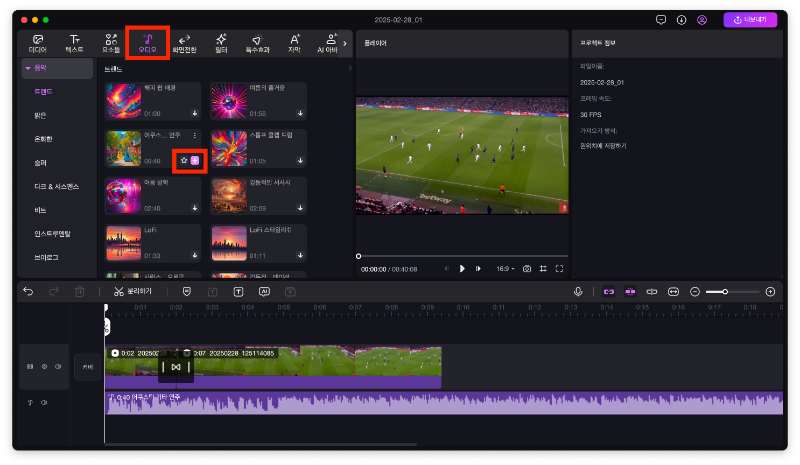The height and width of the screenshot is (465, 800).
Task: Click the microphone voiceover record icon
Action: (x=578, y=291)
